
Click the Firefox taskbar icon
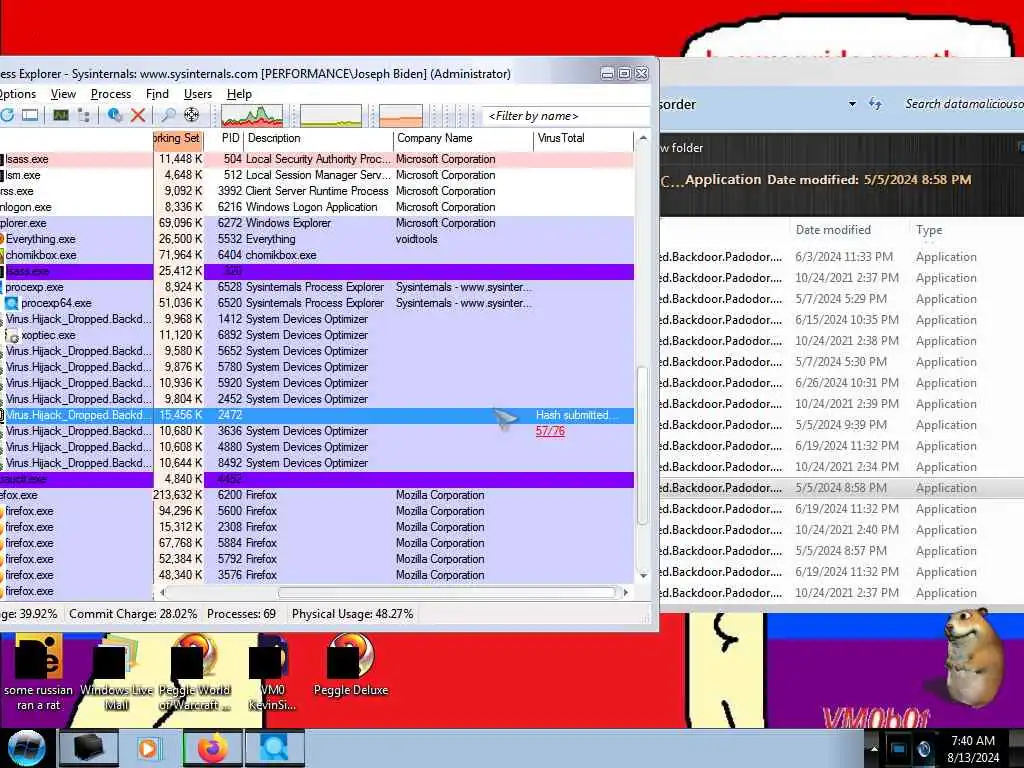tap(213, 748)
